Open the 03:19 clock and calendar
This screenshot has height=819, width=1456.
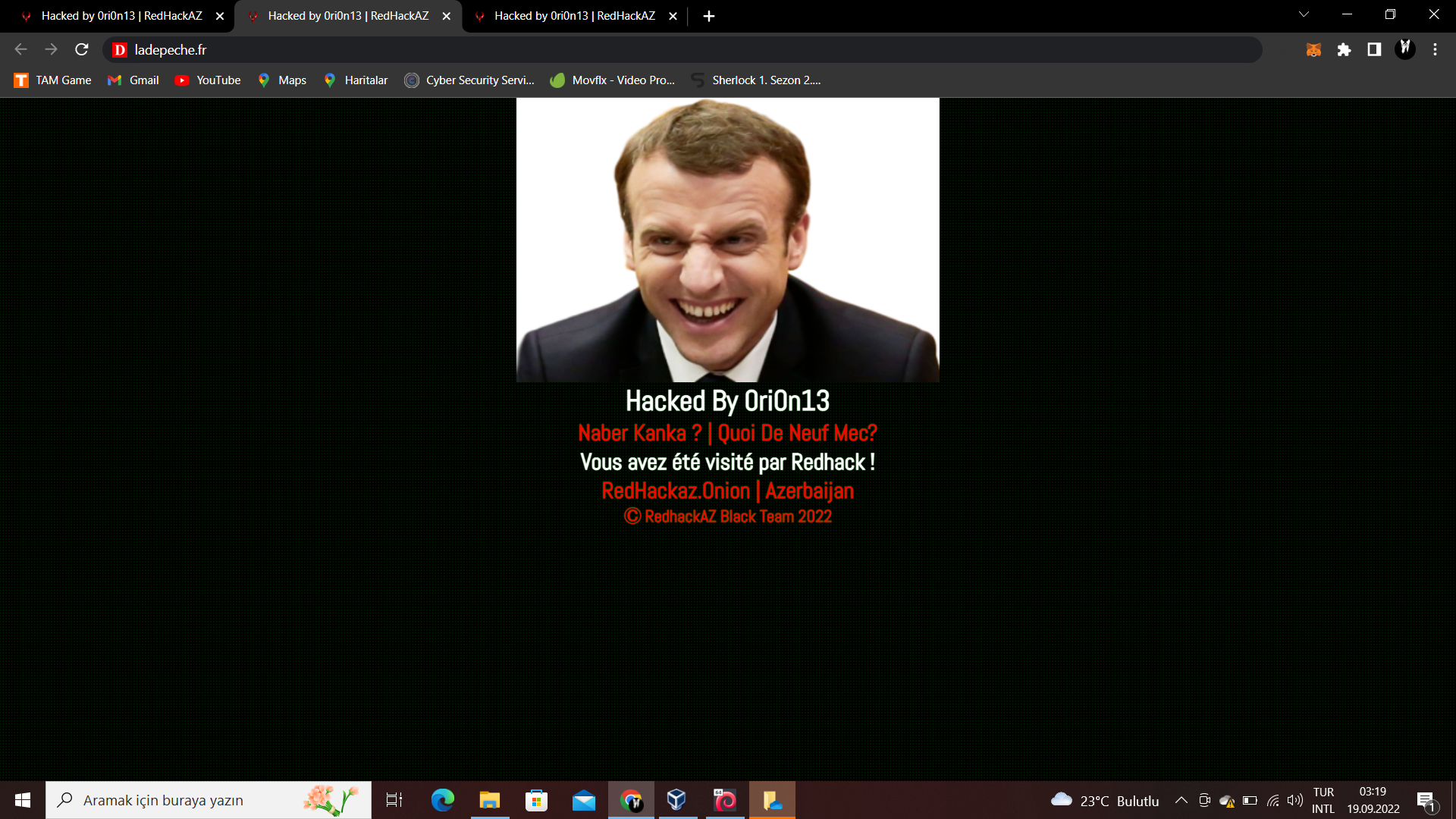pos(1373,800)
